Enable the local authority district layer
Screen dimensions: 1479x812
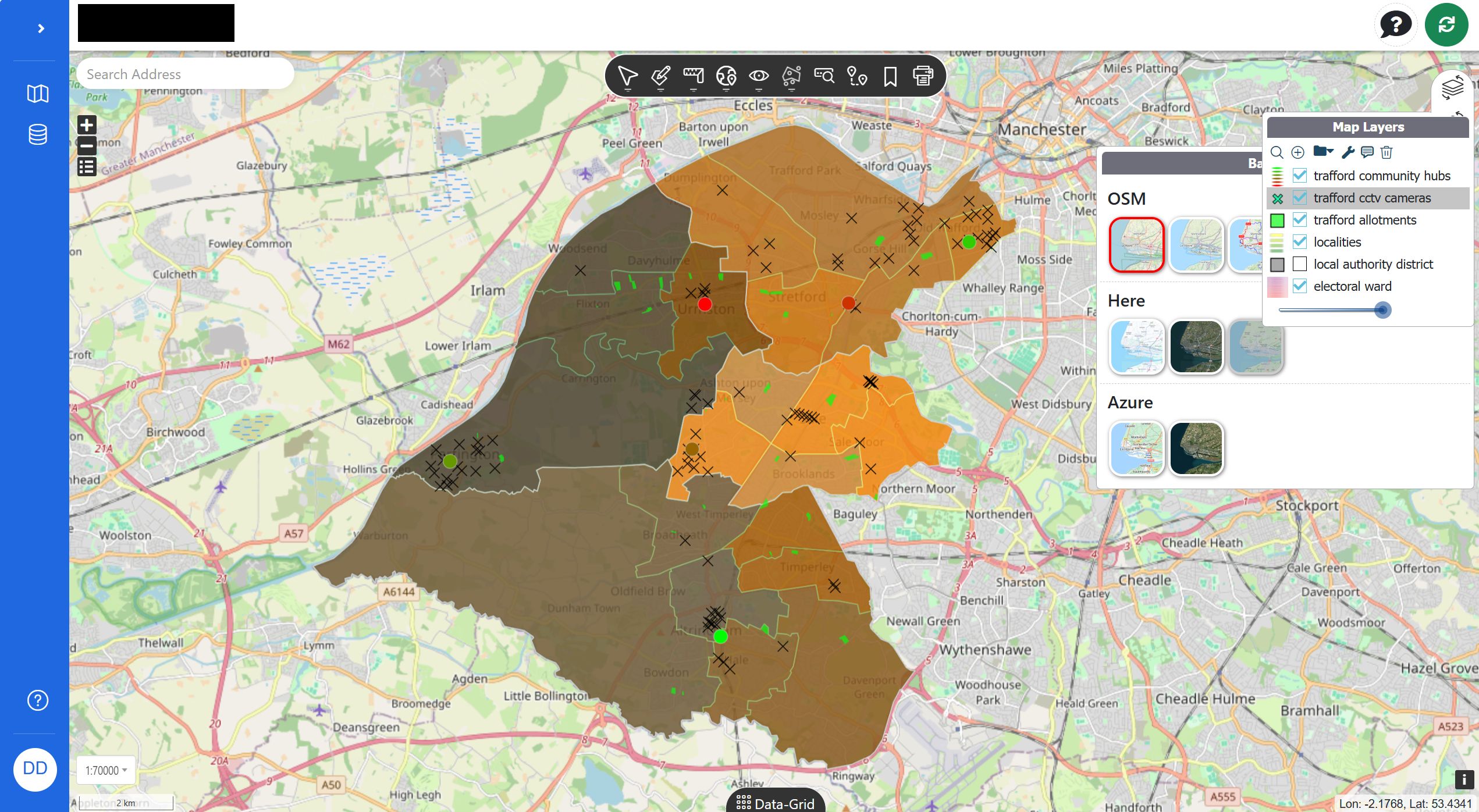click(1299, 264)
